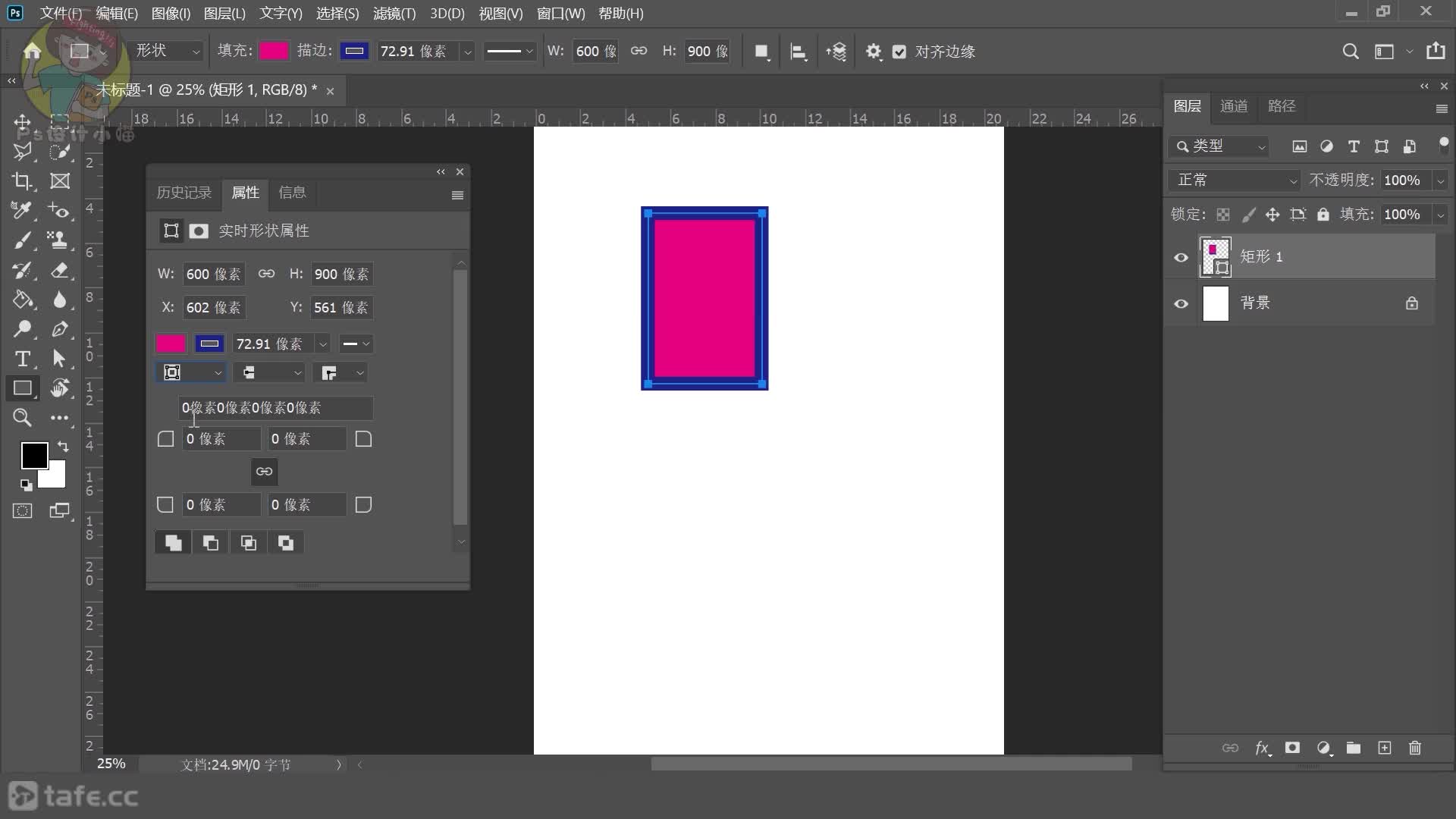Image resolution: width=1456 pixels, height=819 pixels.
Task: Open the shape mode dropdown
Action: click(x=167, y=51)
